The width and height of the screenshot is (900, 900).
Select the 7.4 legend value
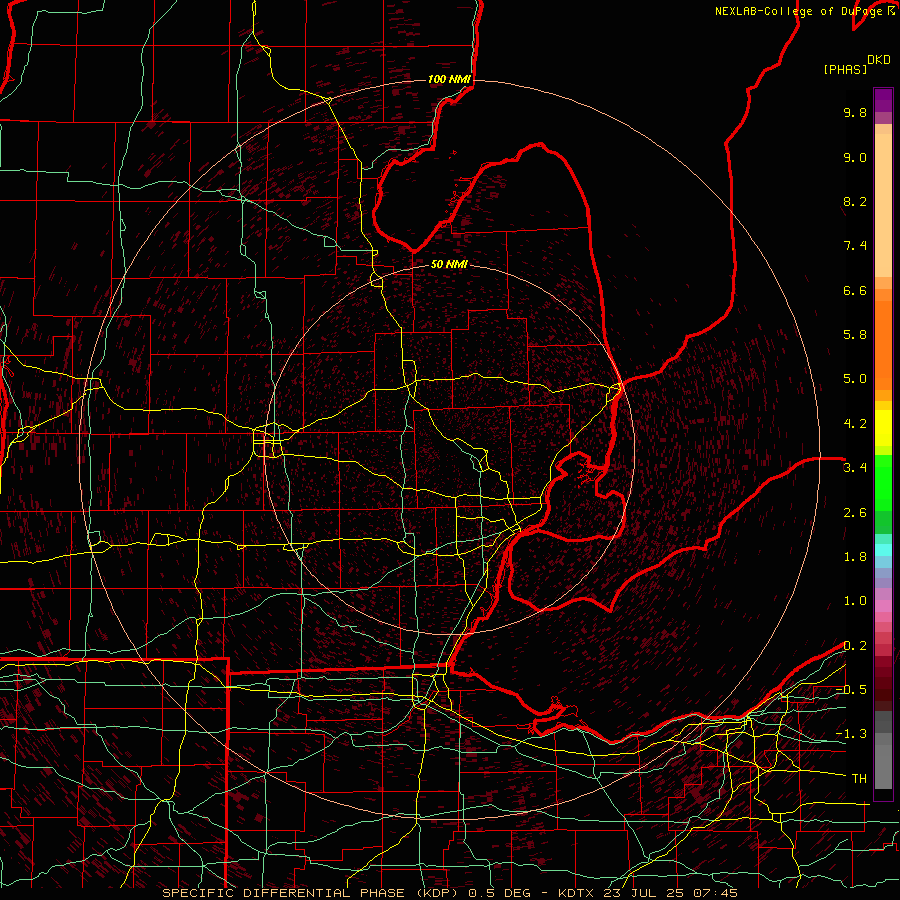855,246
